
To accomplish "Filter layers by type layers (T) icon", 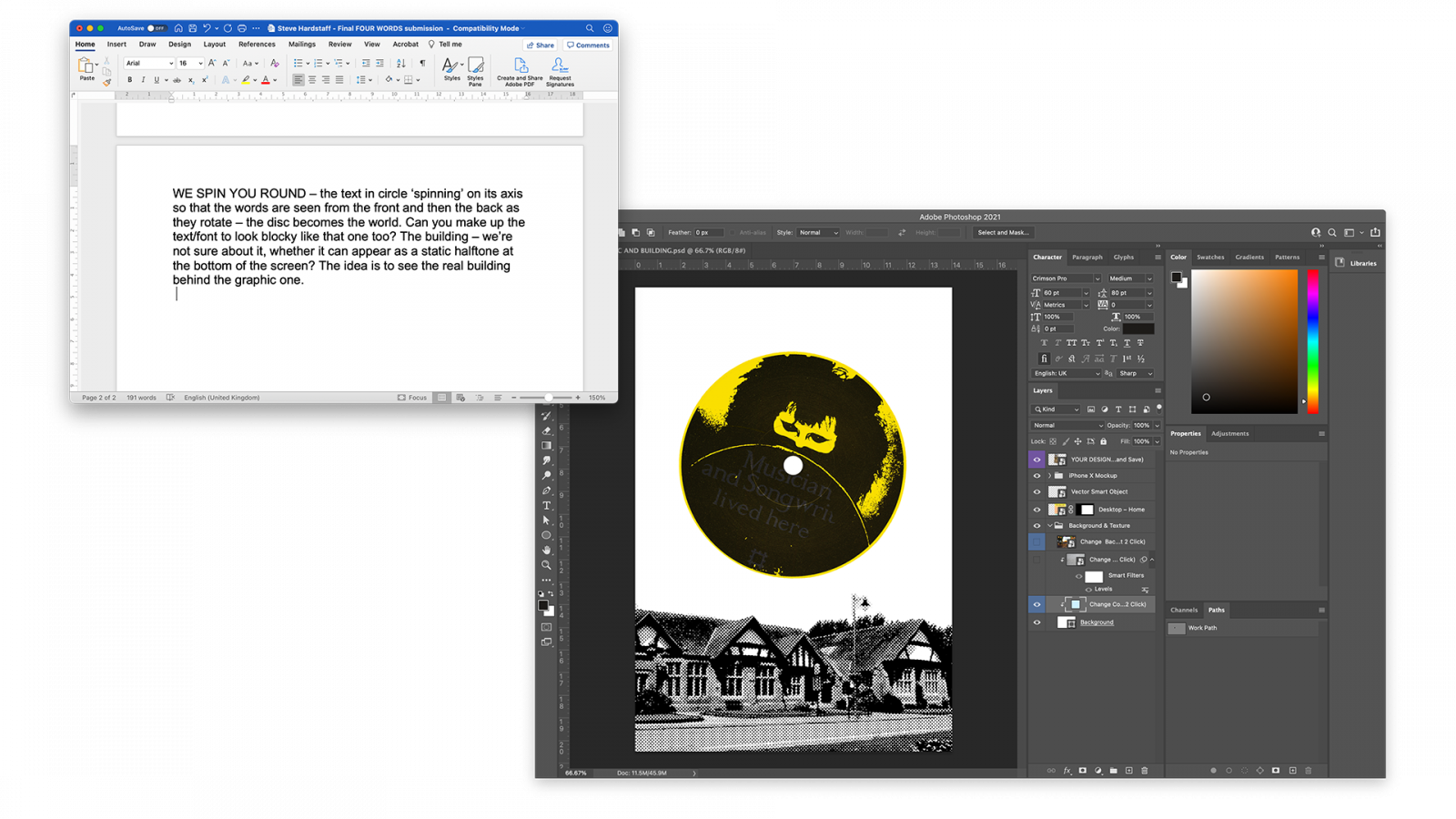I will point(1118,409).
